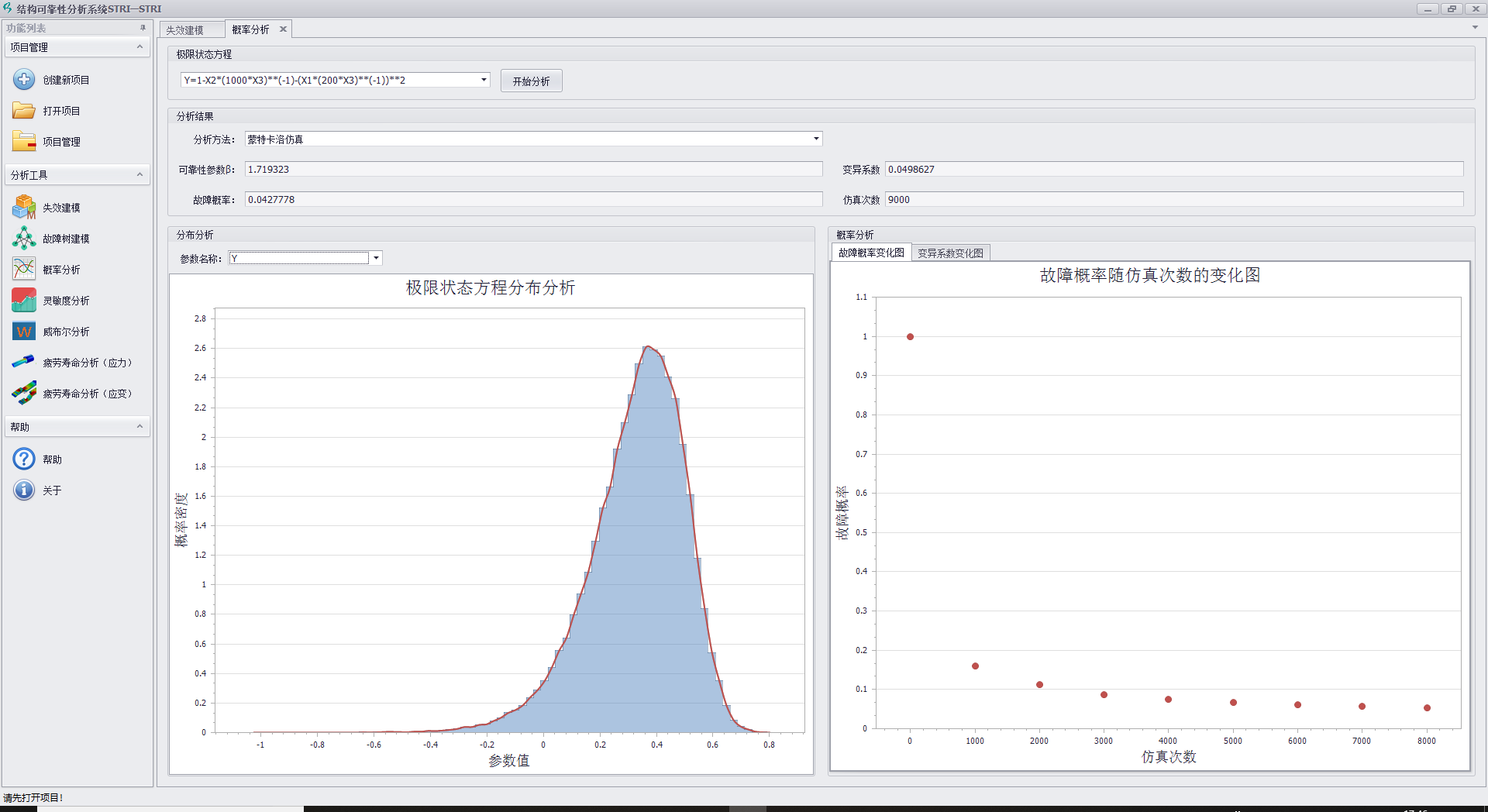Click the 开始分析 button
Viewport: 1488px width, 812px height.
pyautogui.click(x=531, y=81)
